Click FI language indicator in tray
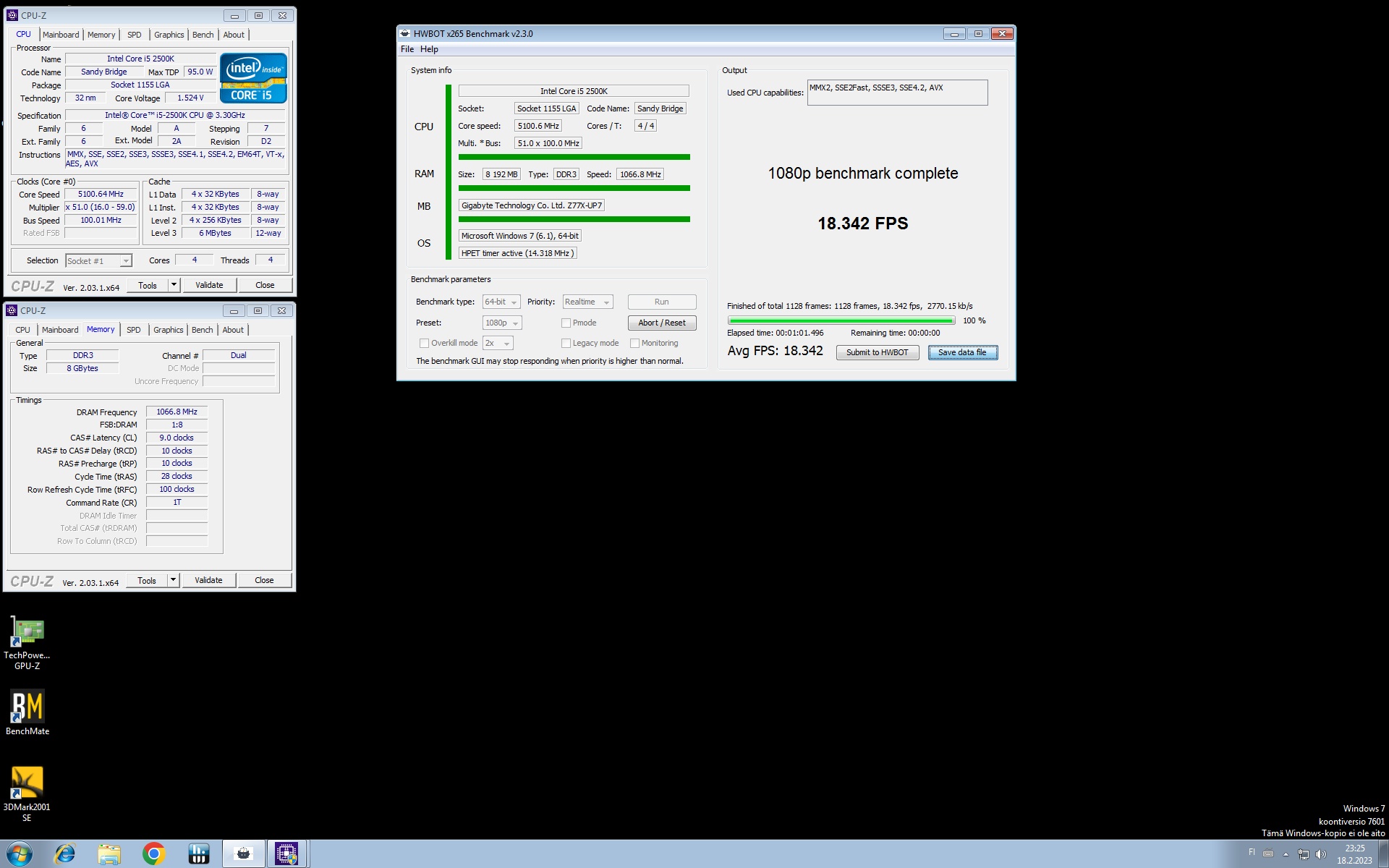 (x=1252, y=852)
